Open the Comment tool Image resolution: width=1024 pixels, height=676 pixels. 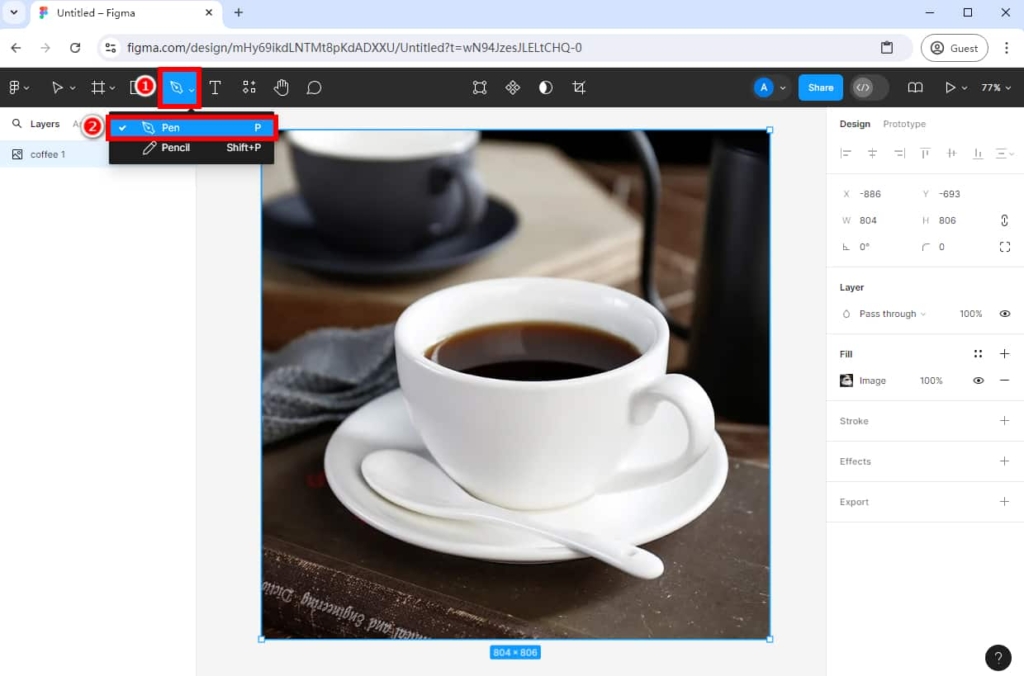[316, 87]
